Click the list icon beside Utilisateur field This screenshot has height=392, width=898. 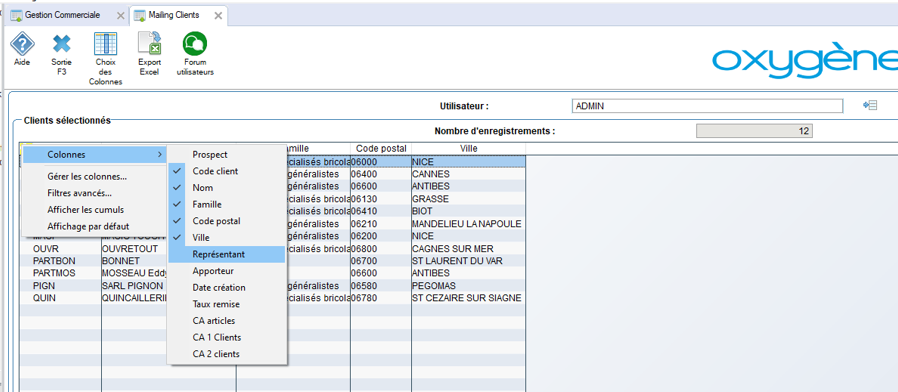click(870, 105)
